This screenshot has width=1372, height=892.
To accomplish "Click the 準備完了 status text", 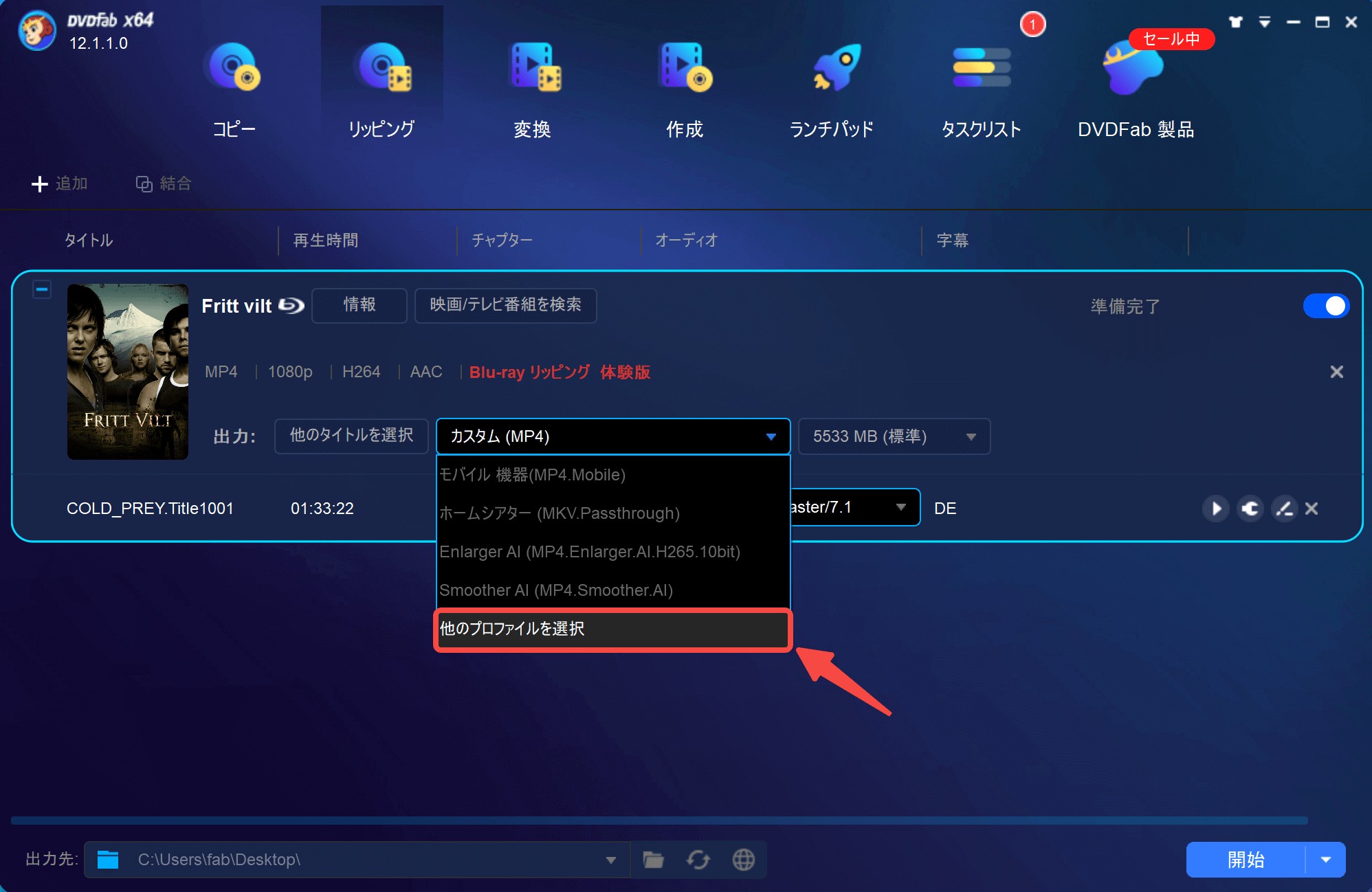I will [x=1126, y=306].
